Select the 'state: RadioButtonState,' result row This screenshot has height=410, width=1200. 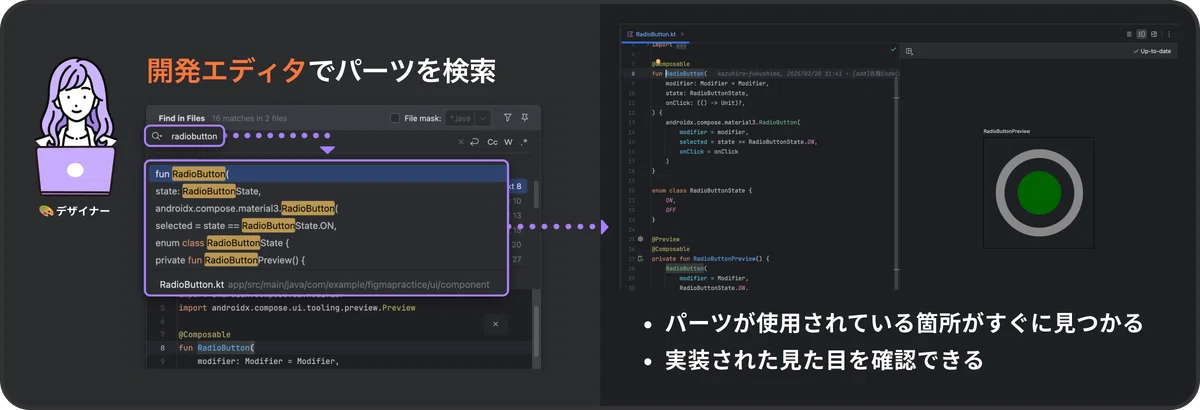(x=327, y=191)
